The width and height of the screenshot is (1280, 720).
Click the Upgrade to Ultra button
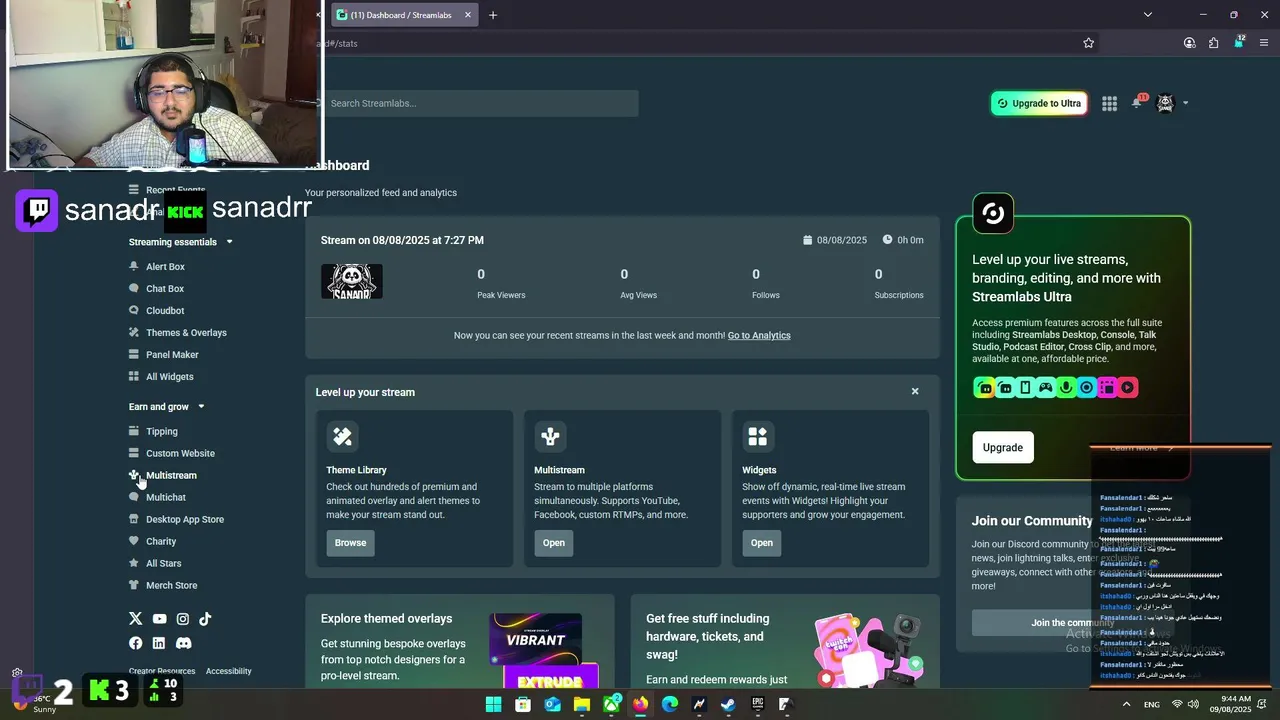[x=1039, y=103]
